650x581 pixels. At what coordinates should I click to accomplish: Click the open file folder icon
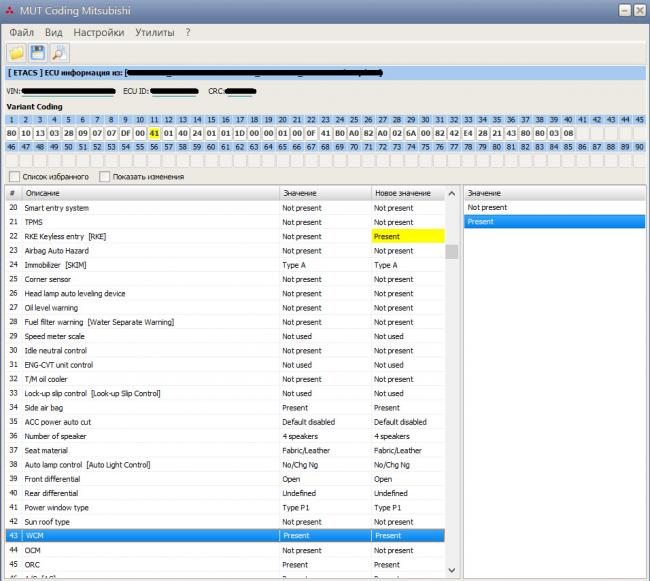coord(17,53)
